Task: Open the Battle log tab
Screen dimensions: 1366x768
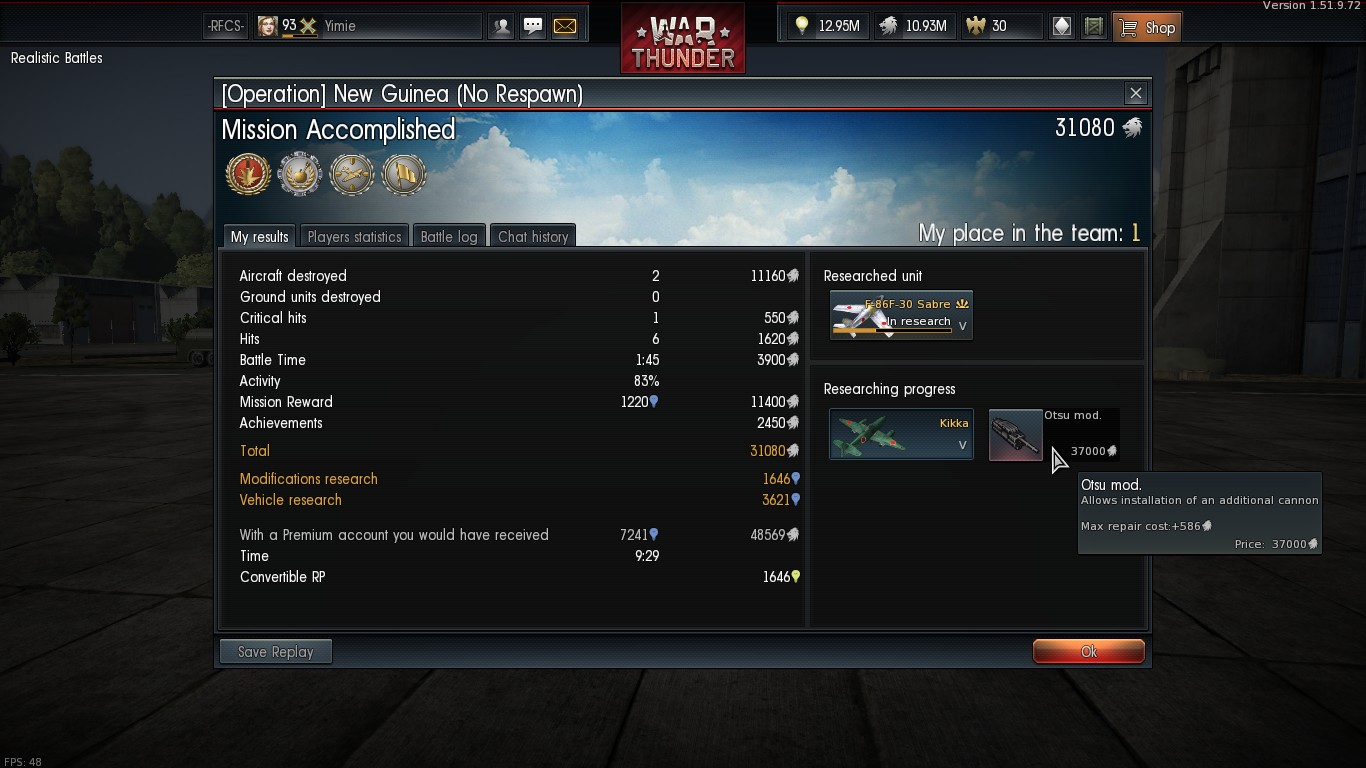Action: tap(449, 236)
